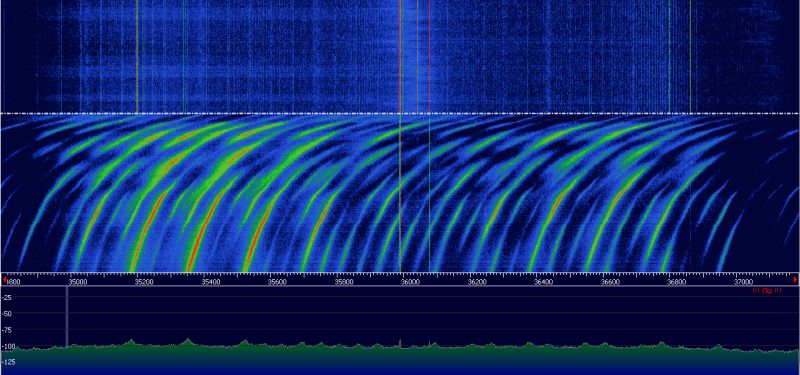800x375 pixels.
Task: Tune to 35400 on the frequency ruler
Action: click(211, 282)
